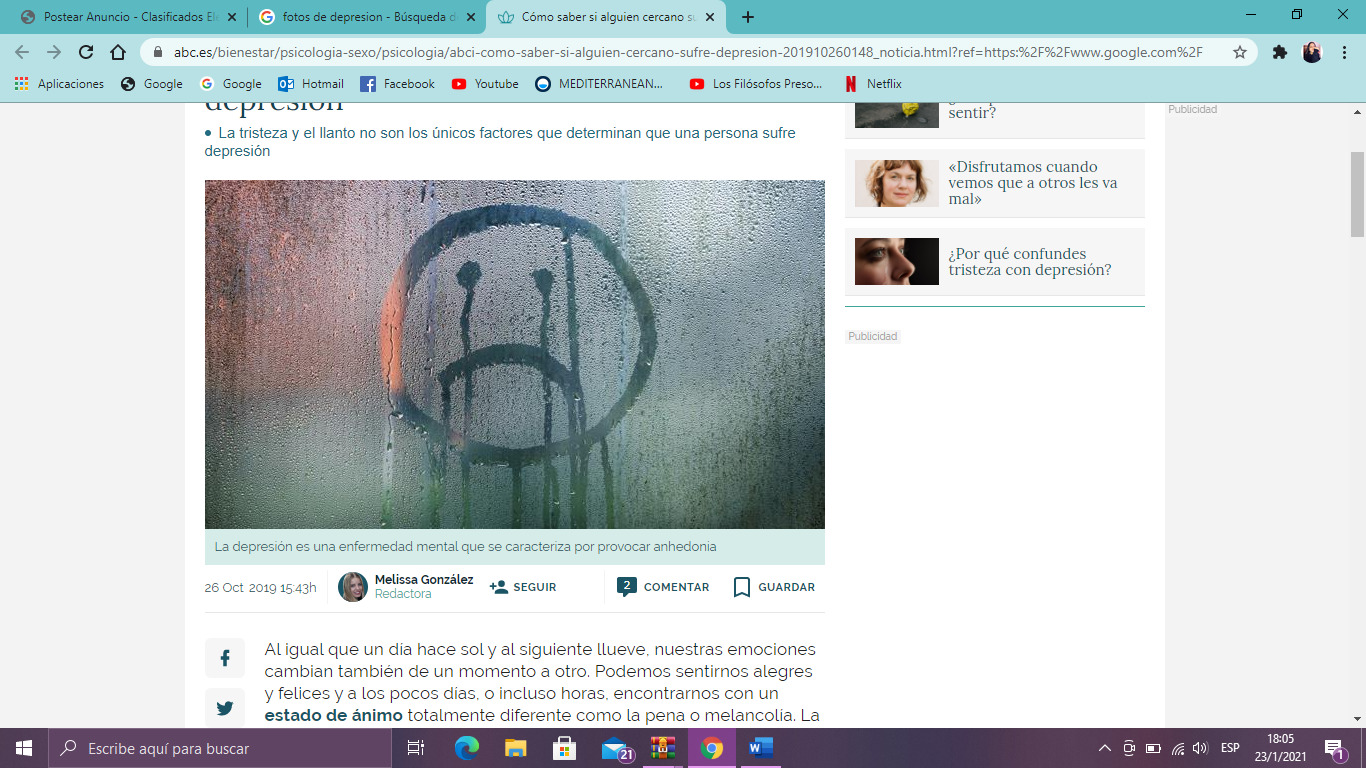This screenshot has height=768, width=1366.
Task: Open article '¿Por qué confundes tristeza con depresión?'
Action: pos(1030,262)
